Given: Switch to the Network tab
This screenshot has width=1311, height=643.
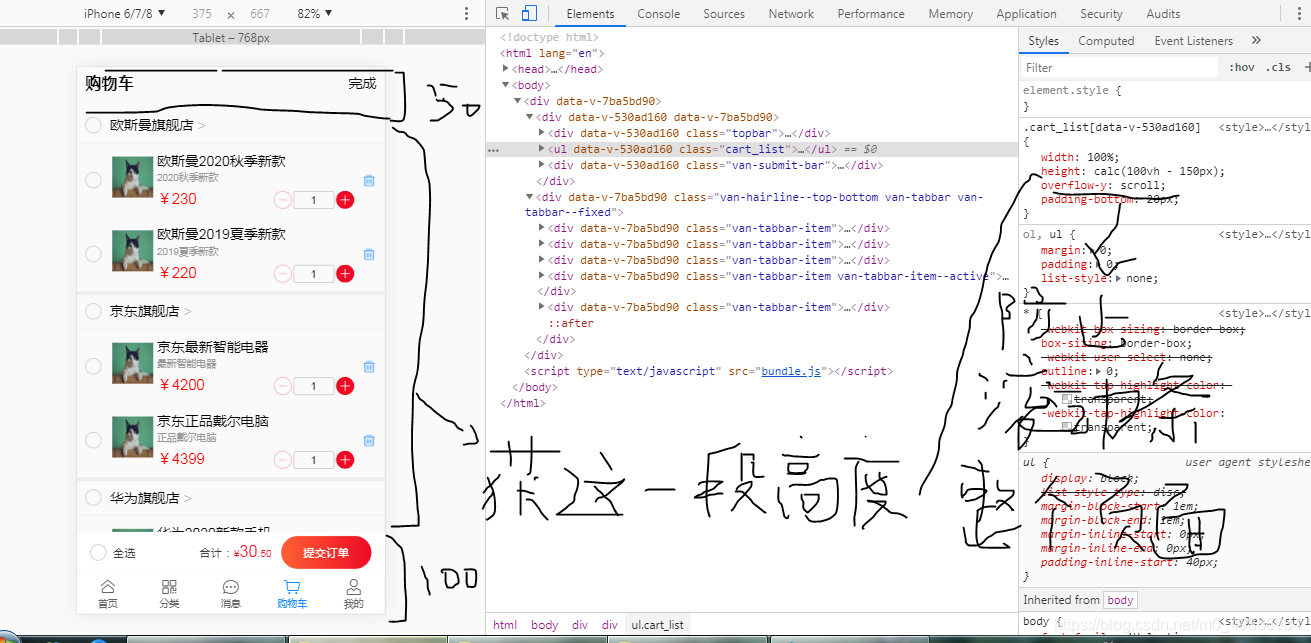Looking at the screenshot, I should pos(791,14).
